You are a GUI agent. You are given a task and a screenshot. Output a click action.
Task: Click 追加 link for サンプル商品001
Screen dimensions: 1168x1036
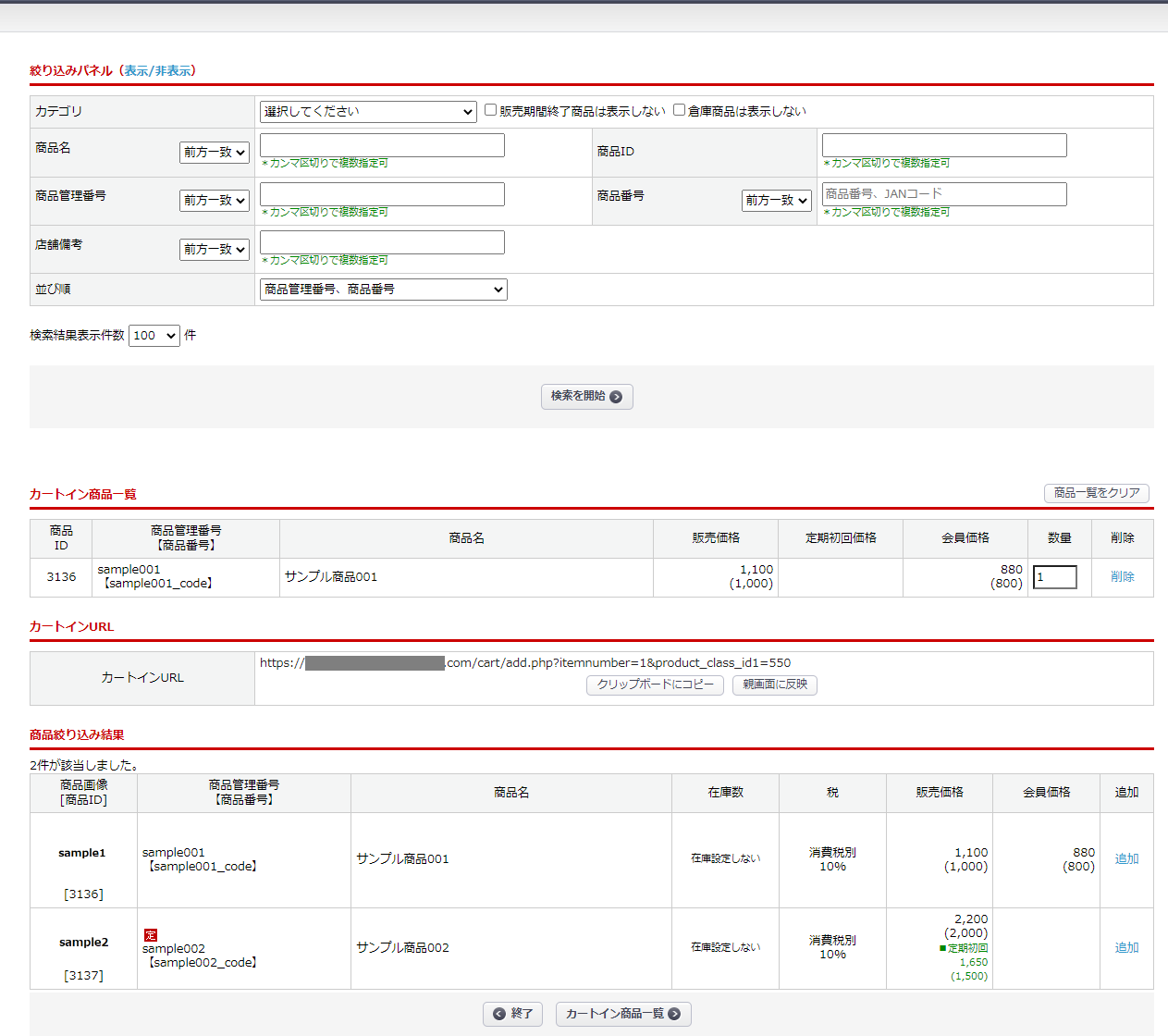[x=1126, y=859]
